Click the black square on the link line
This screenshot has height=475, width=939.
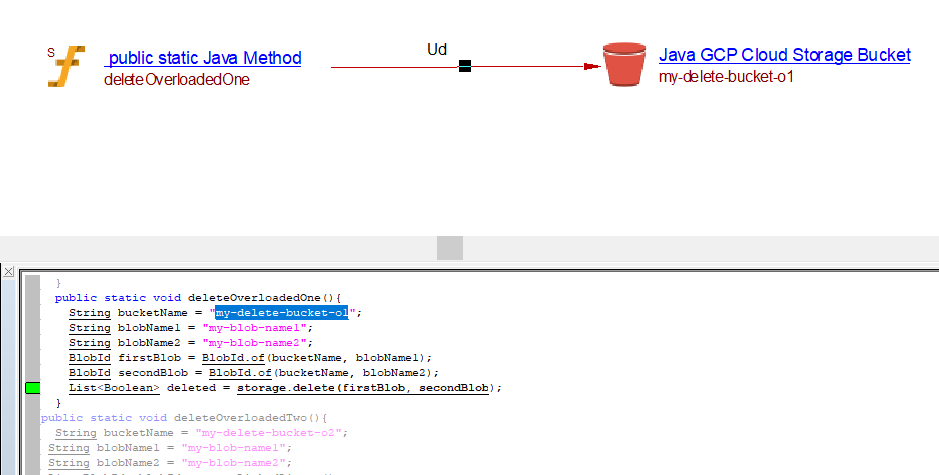click(x=464, y=67)
